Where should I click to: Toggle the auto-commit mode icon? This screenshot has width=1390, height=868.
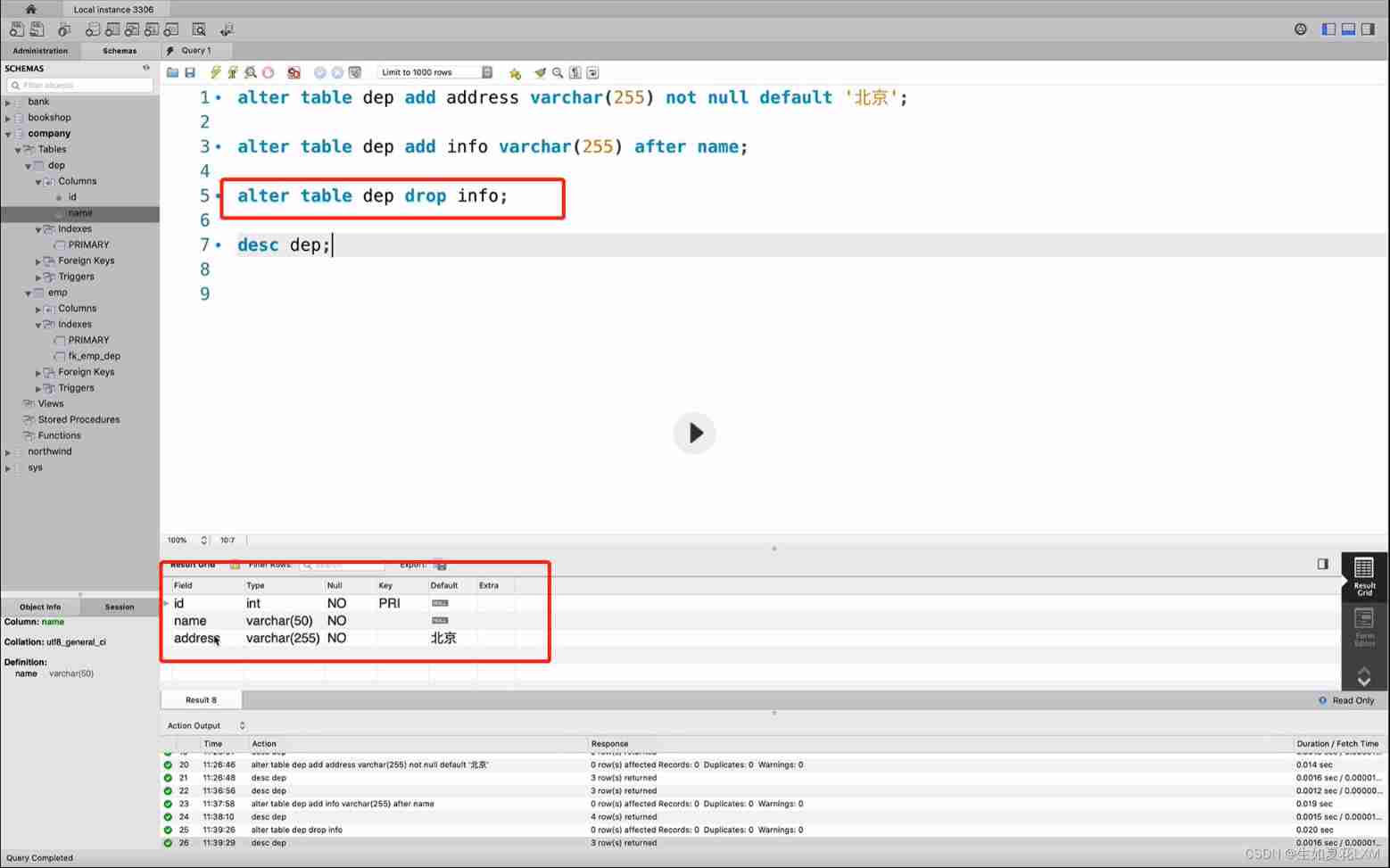coord(355,72)
